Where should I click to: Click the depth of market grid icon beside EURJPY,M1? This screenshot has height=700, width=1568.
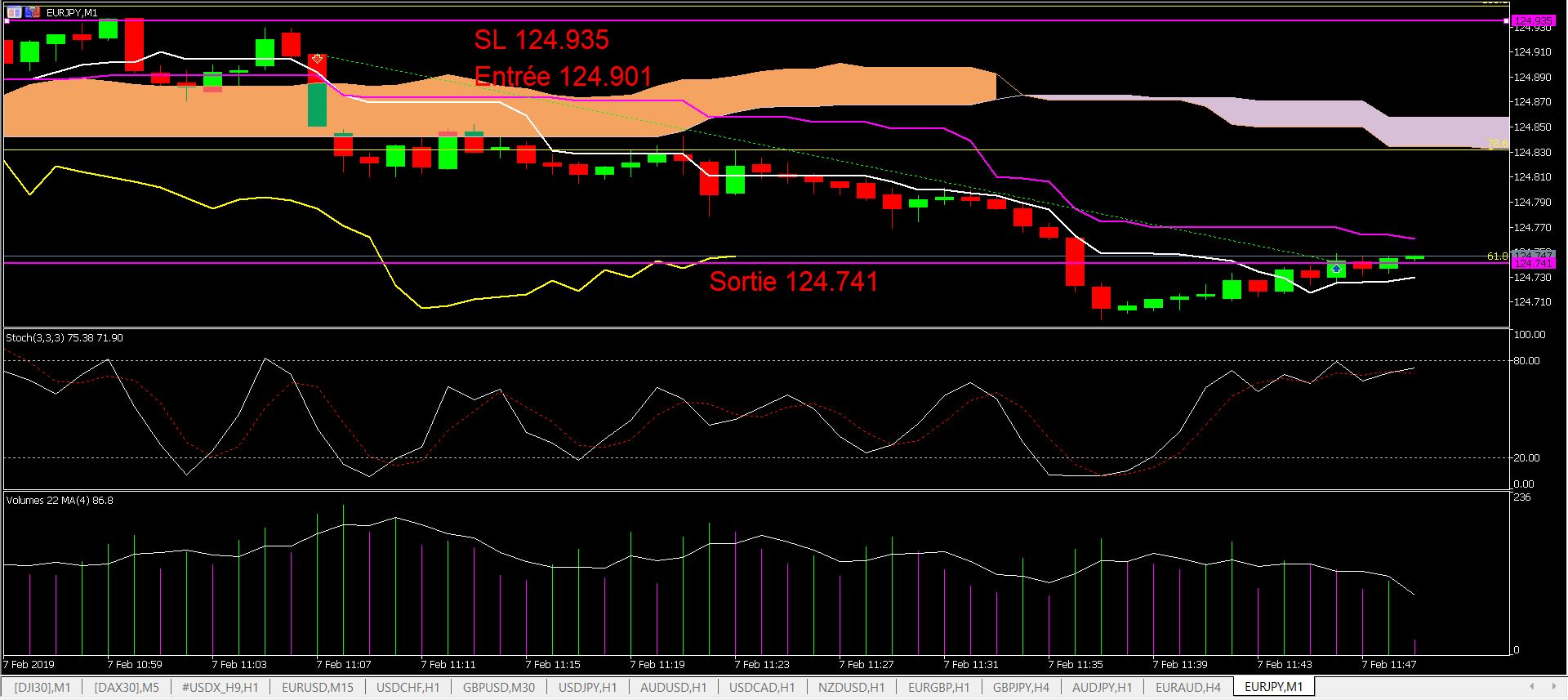[14, 12]
